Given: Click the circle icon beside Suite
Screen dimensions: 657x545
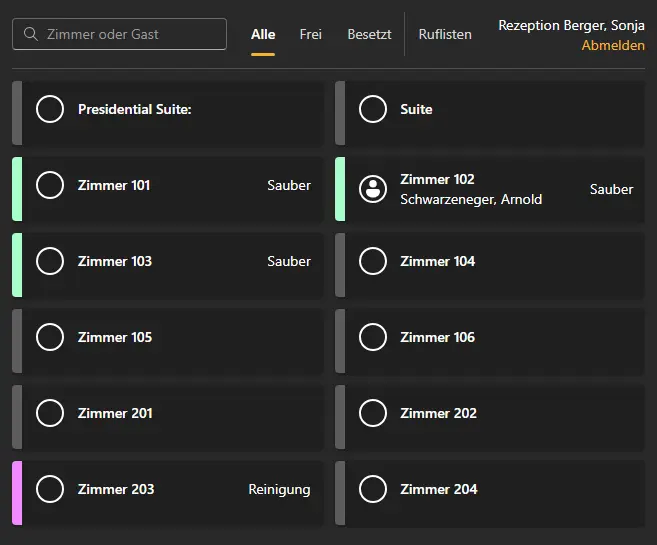Looking at the screenshot, I should [x=373, y=109].
